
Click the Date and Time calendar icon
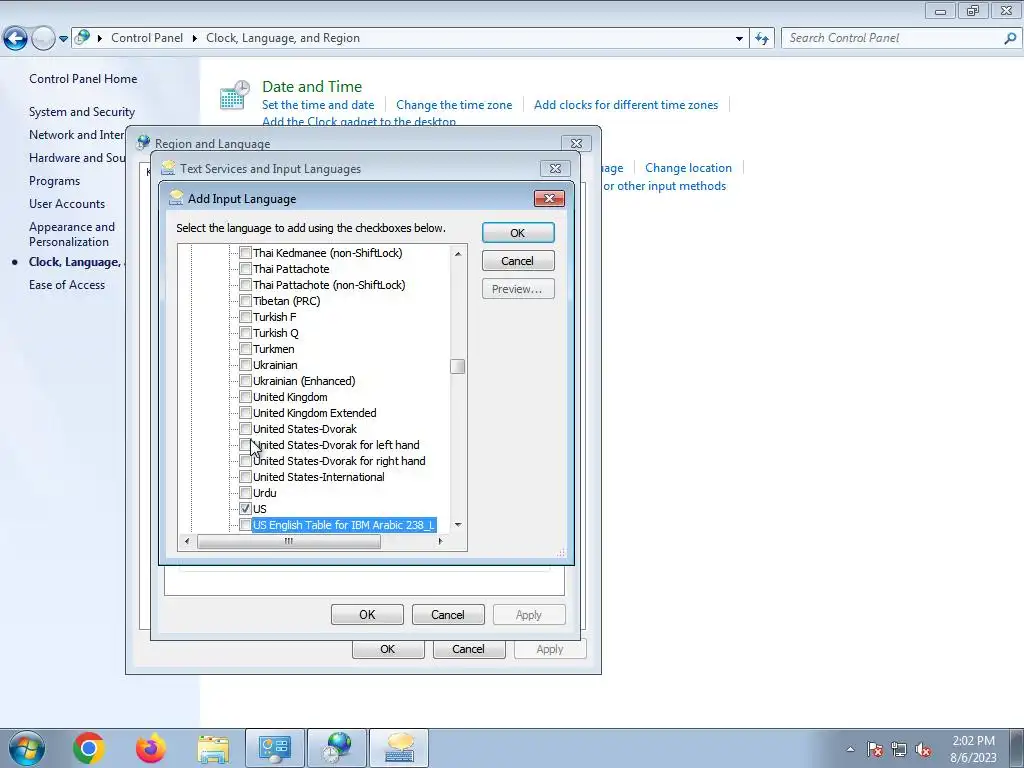coord(235,95)
